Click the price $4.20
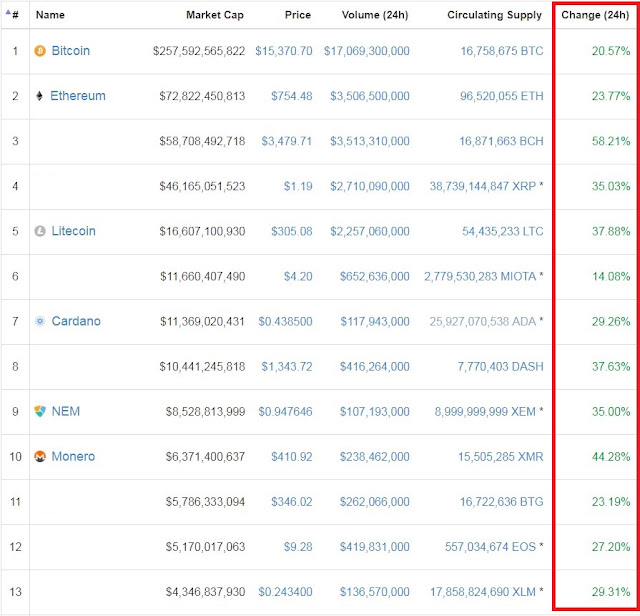The width and height of the screenshot is (640, 616). pos(298,276)
